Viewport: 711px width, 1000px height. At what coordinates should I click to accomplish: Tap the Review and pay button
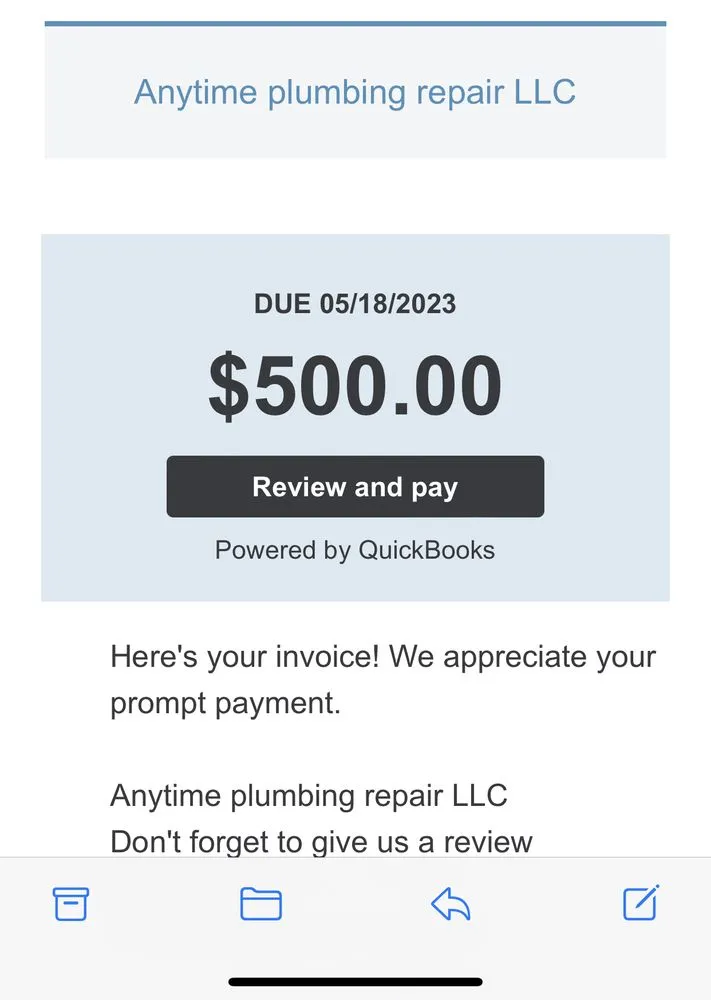click(x=355, y=487)
